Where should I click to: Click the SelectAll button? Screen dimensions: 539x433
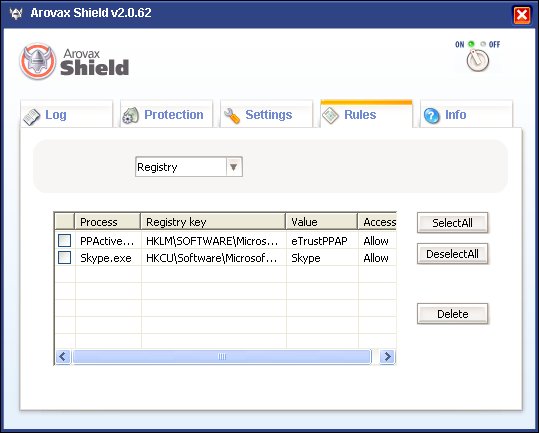click(452, 223)
